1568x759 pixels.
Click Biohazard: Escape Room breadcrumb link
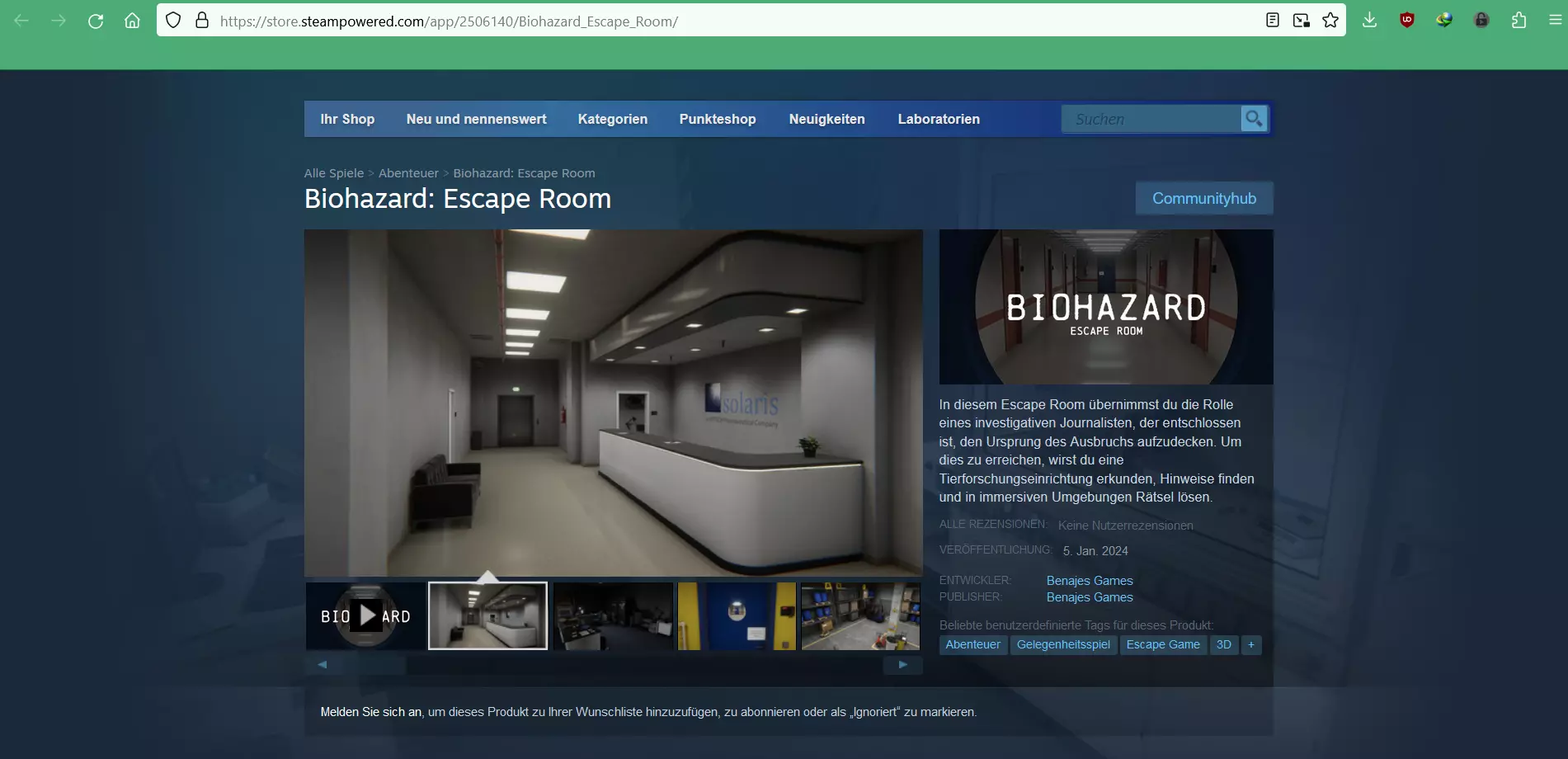coord(524,173)
